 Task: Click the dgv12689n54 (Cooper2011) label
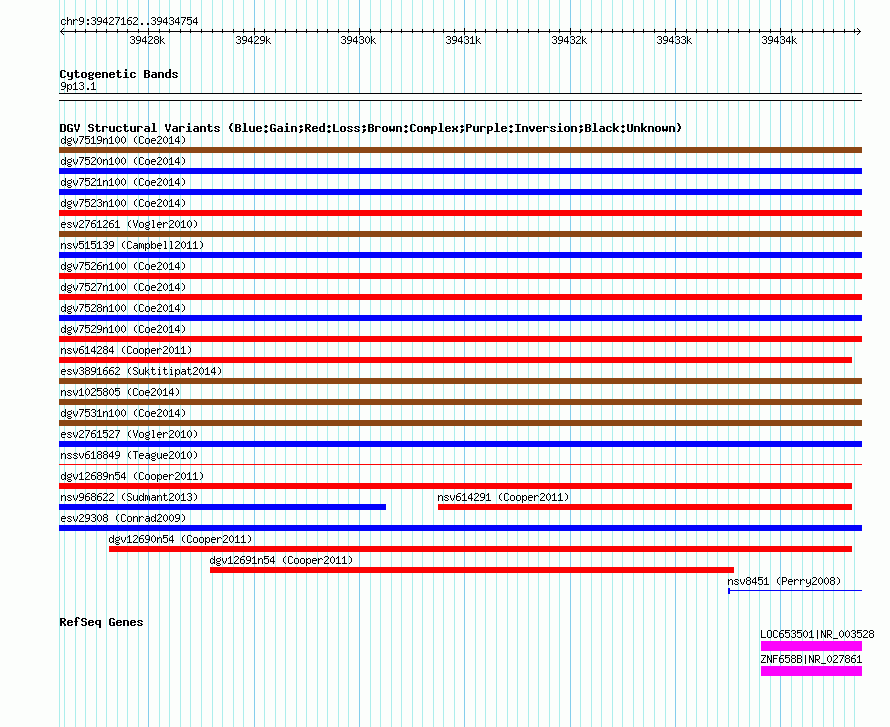(132, 476)
